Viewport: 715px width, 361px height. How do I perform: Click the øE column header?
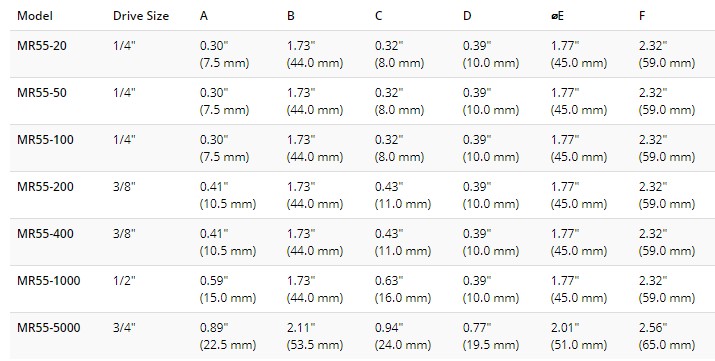(x=557, y=16)
